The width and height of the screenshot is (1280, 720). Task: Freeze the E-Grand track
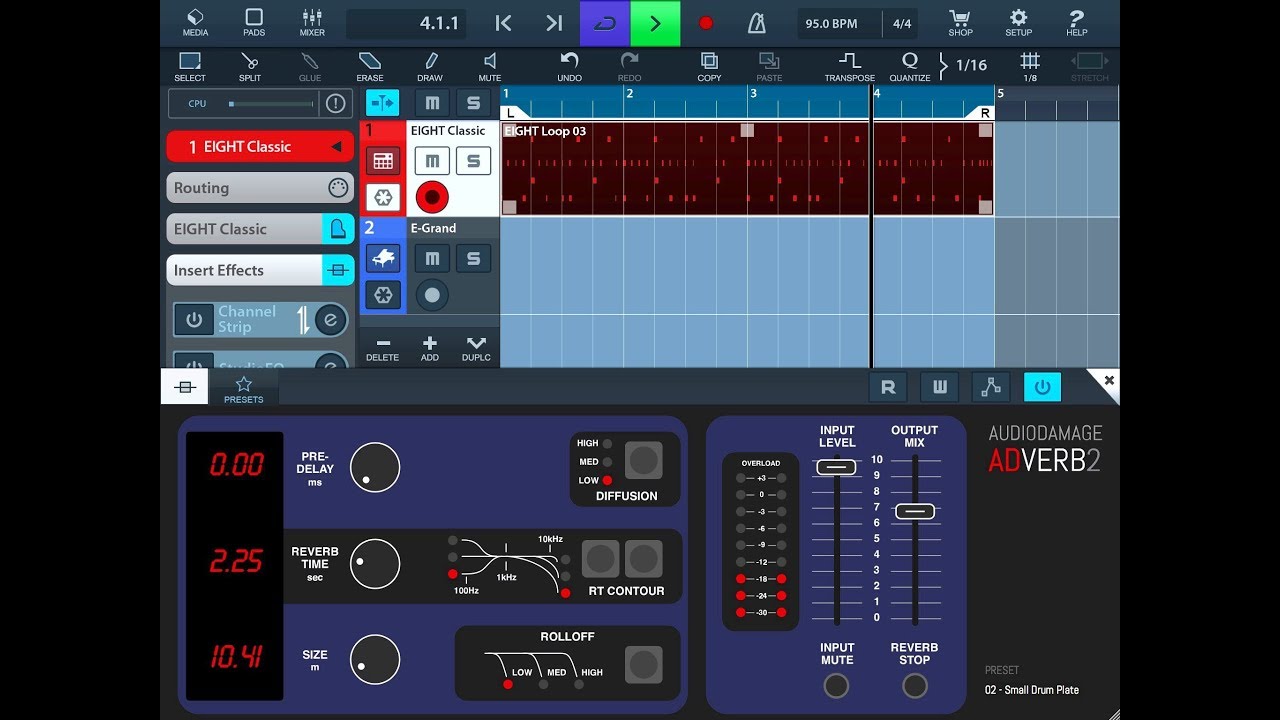pyautogui.click(x=382, y=295)
